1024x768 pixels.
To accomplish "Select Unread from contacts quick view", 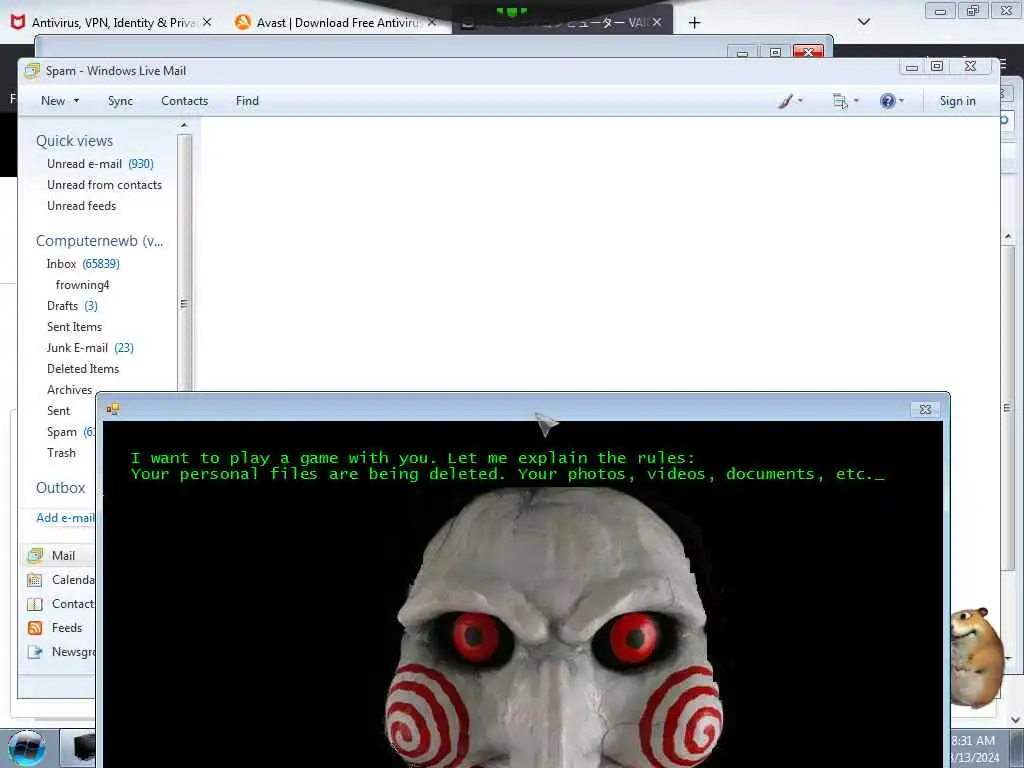I will tap(104, 185).
